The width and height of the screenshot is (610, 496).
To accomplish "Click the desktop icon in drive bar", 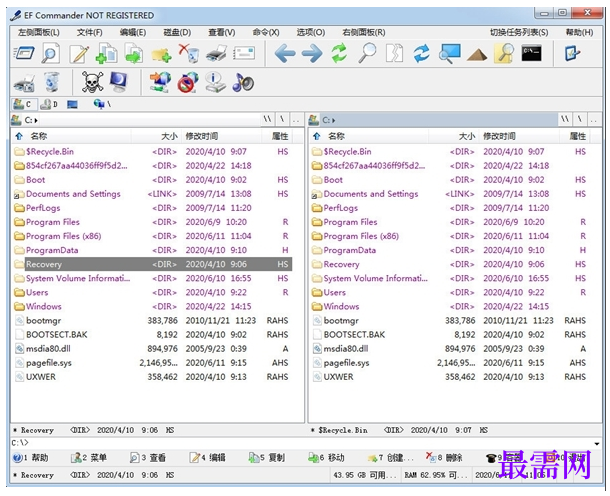I will coord(72,104).
